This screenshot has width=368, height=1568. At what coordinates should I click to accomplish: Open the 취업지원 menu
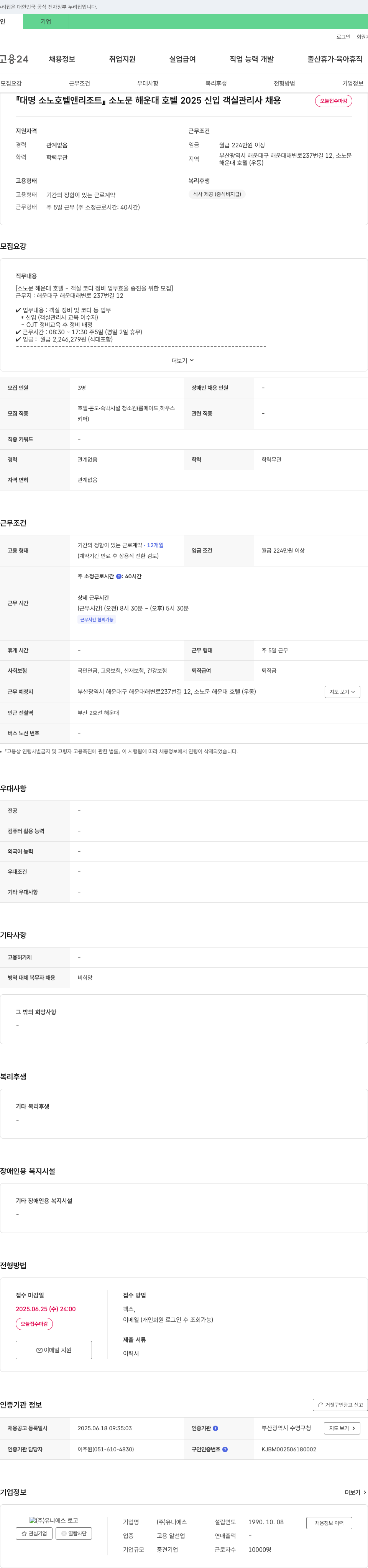tap(122, 59)
